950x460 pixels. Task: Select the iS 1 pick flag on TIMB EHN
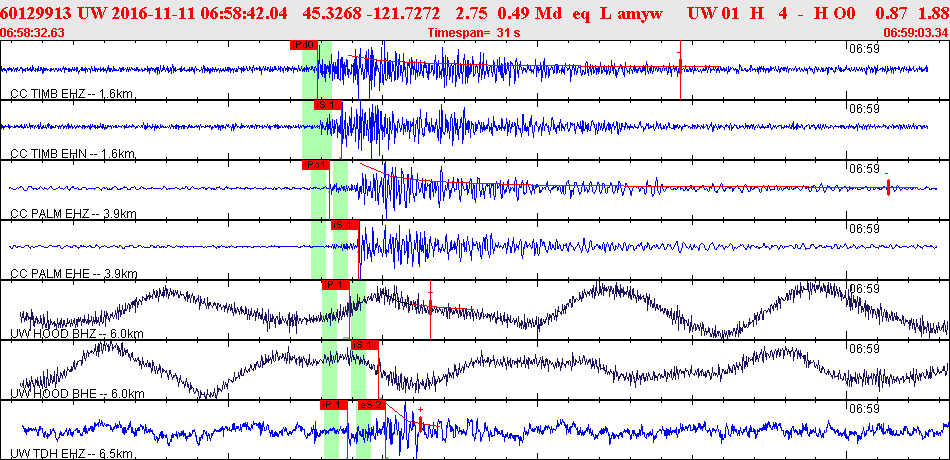[328, 105]
